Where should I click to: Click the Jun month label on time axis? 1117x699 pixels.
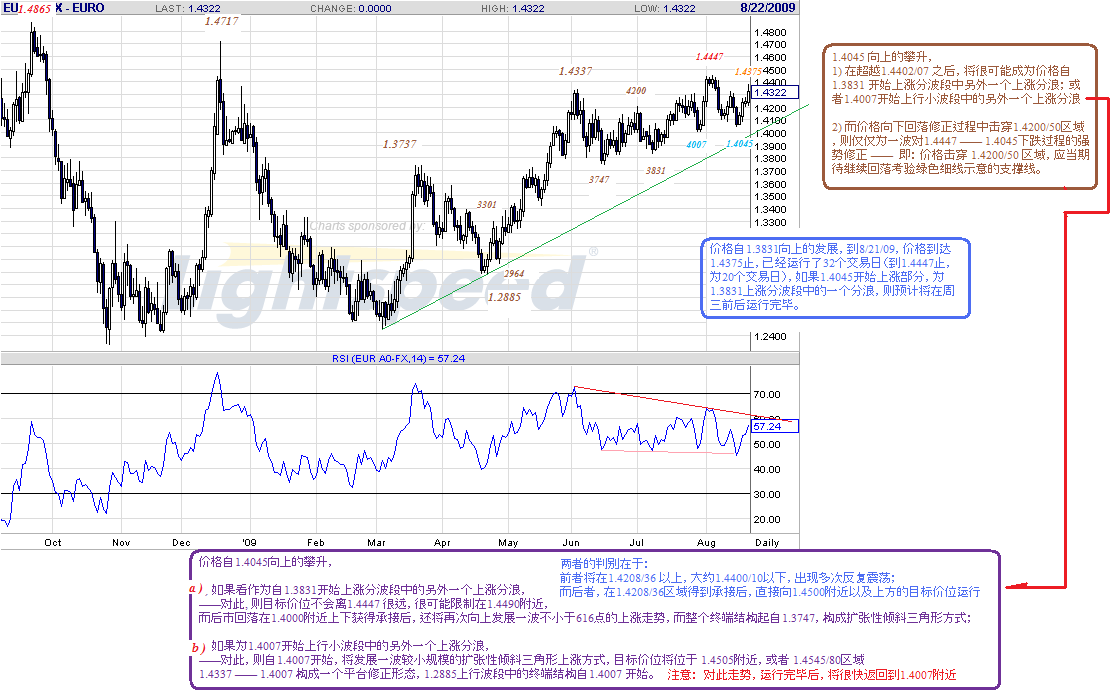click(x=571, y=543)
